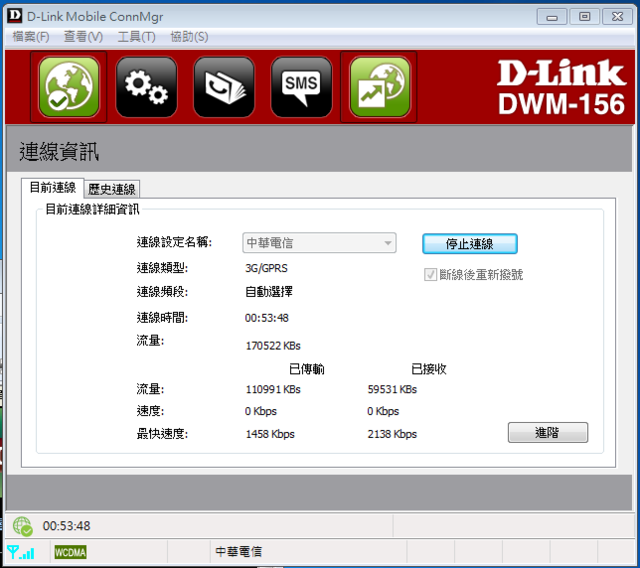
Task: Click the 連線類型 label
Action: click(x=162, y=268)
